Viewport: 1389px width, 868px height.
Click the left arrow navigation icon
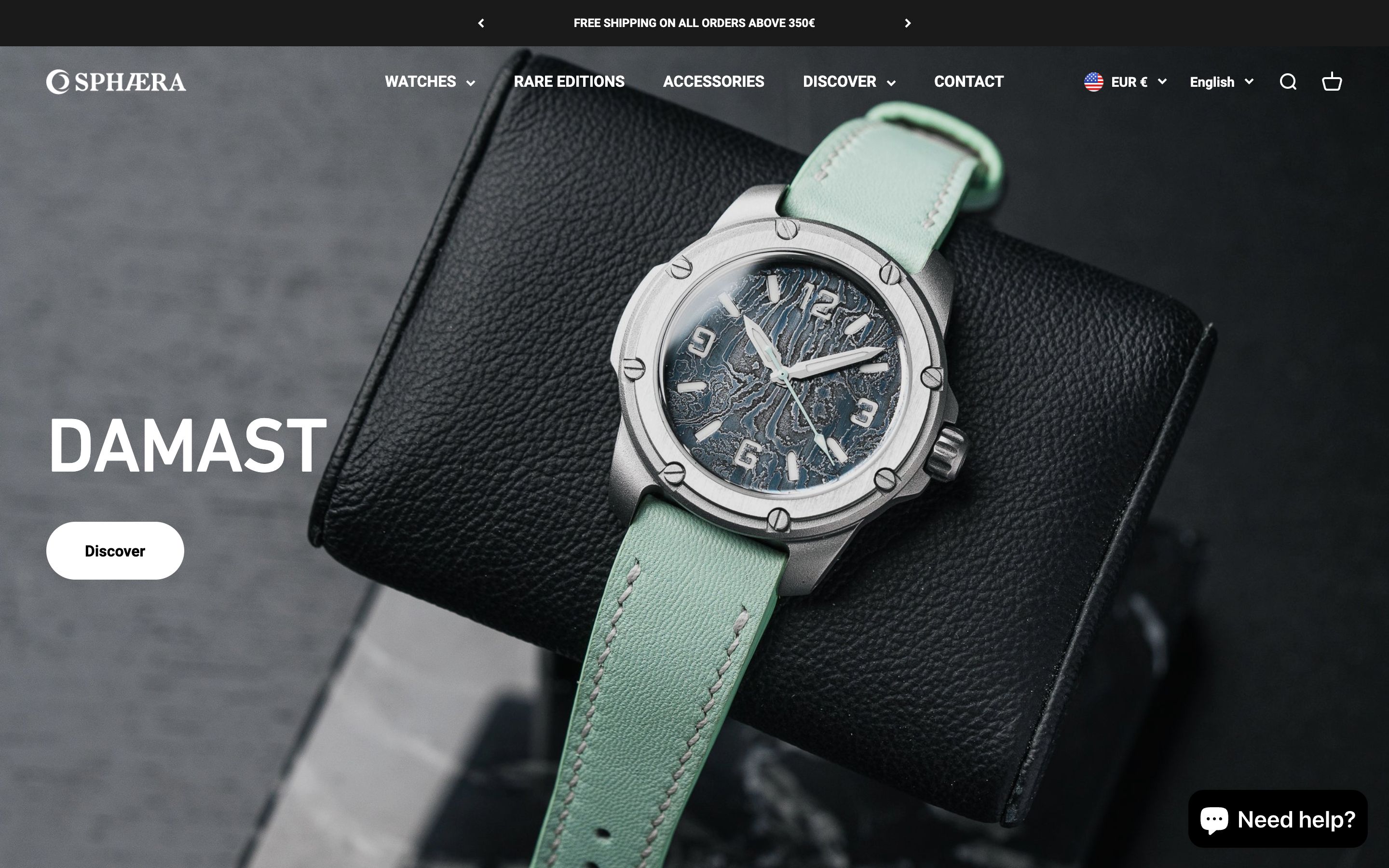coord(480,22)
